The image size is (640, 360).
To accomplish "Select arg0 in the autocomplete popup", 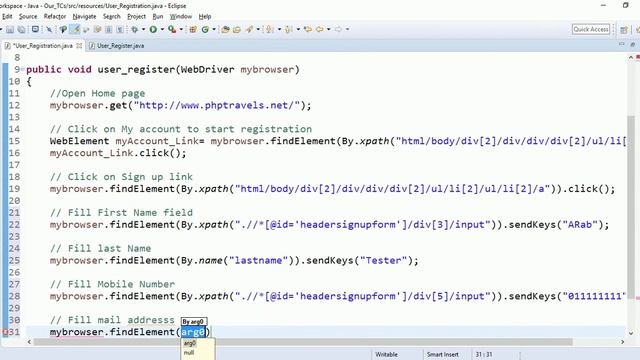I will pos(190,343).
